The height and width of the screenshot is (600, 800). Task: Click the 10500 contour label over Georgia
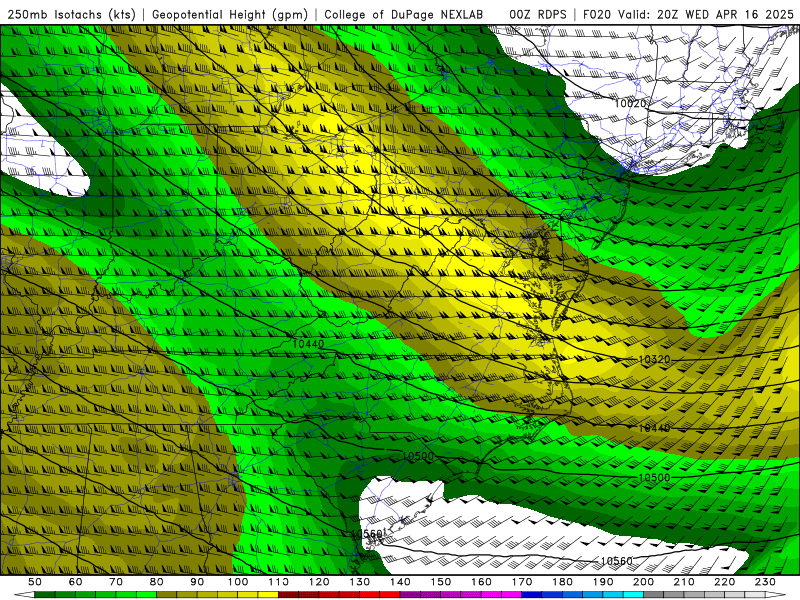418,456
